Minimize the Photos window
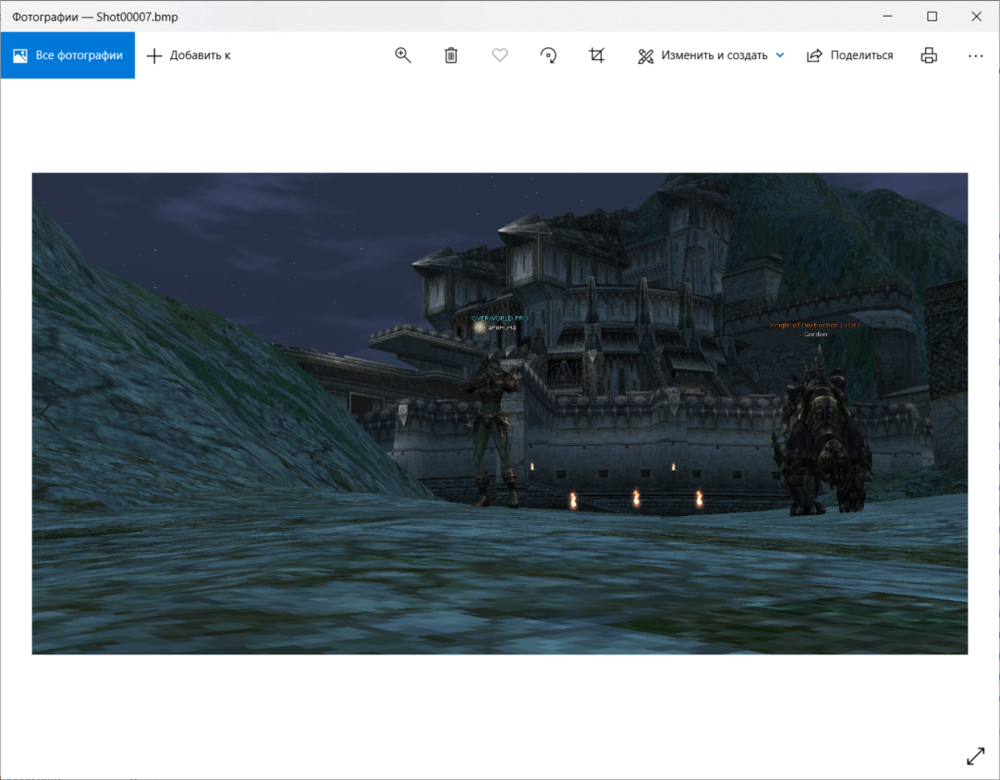 click(887, 17)
